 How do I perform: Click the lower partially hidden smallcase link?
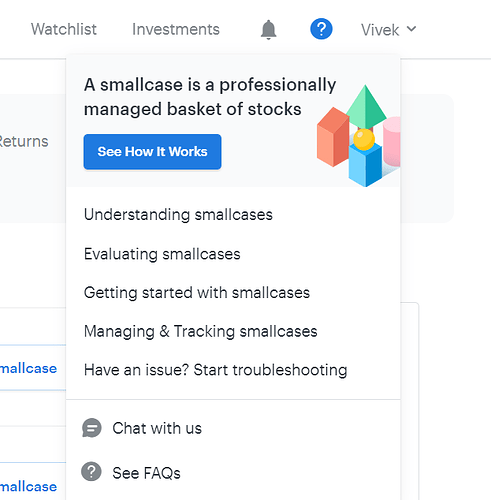click(28, 487)
